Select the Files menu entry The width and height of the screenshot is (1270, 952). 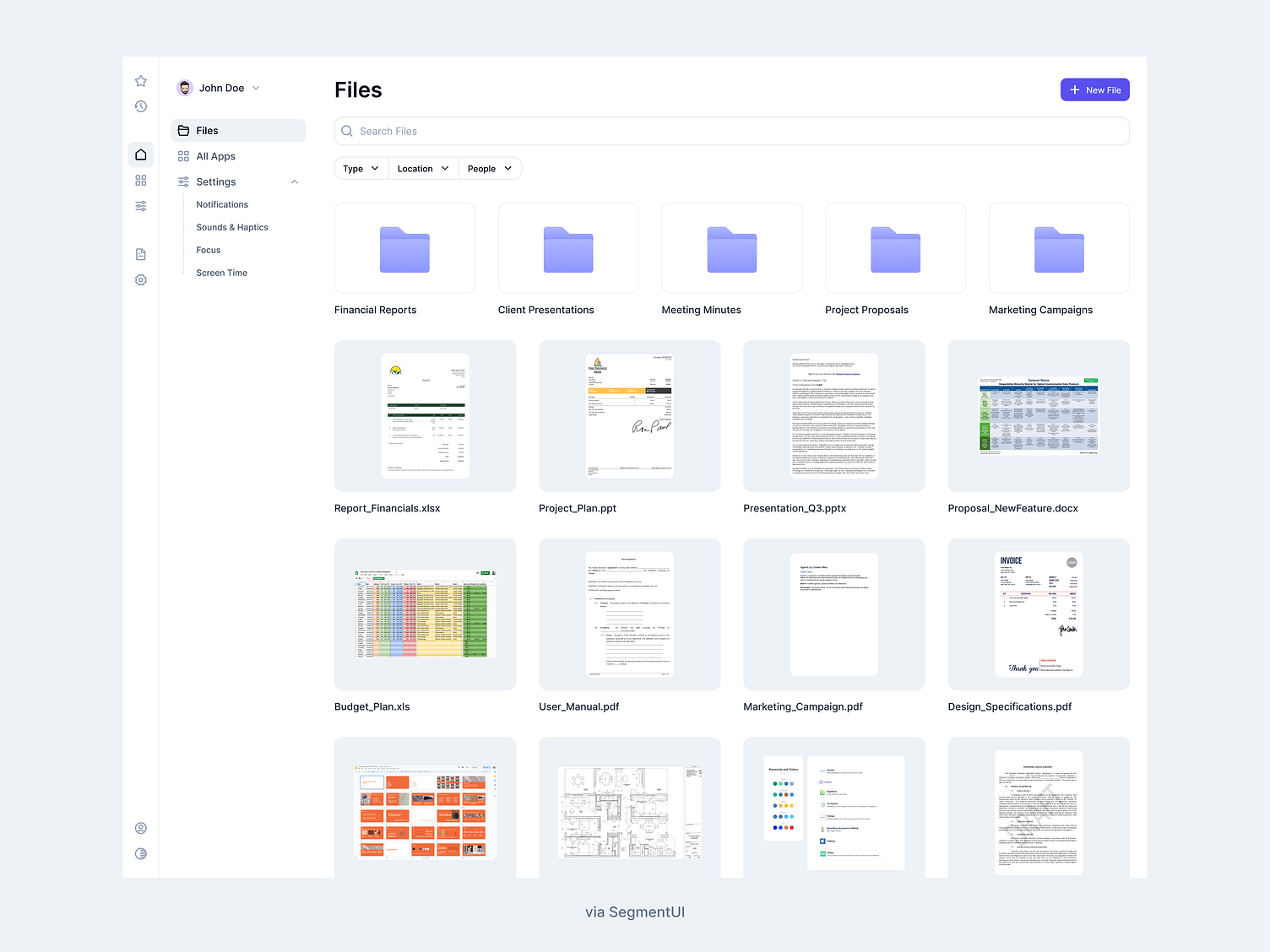pyautogui.click(x=207, y=130)
